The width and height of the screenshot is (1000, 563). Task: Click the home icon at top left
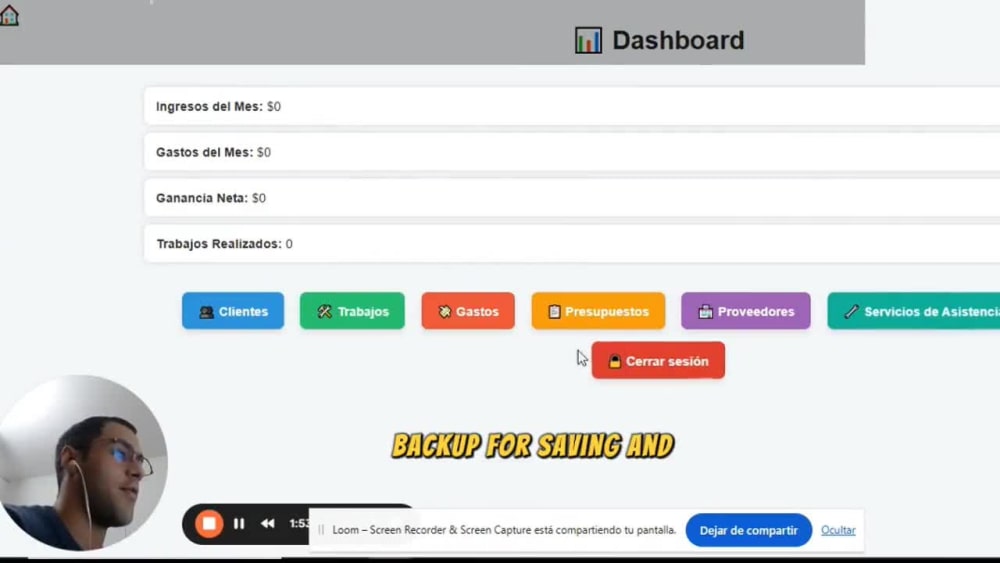[9, 15]
